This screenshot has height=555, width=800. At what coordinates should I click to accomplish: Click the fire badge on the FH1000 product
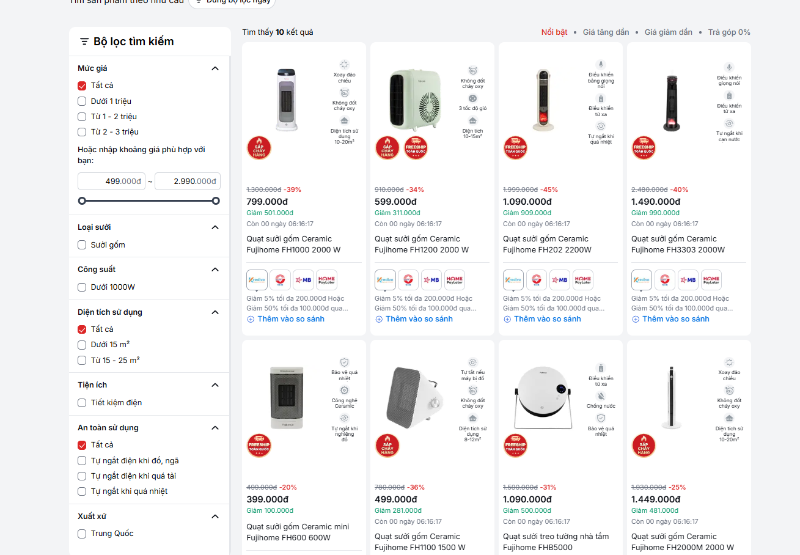pyautogui.click(x=259, y=148)
